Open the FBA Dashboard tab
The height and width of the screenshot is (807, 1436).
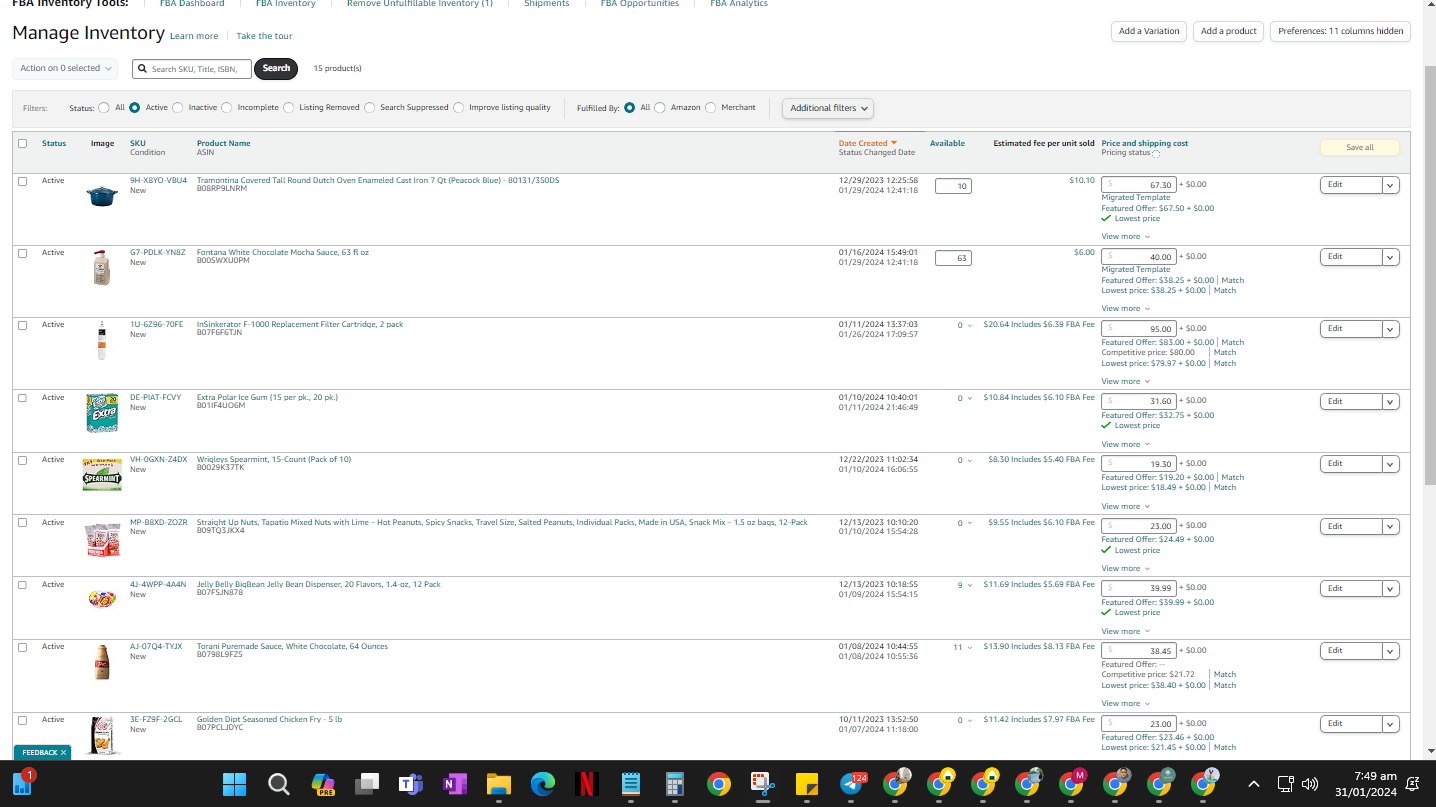pos(192,4)
